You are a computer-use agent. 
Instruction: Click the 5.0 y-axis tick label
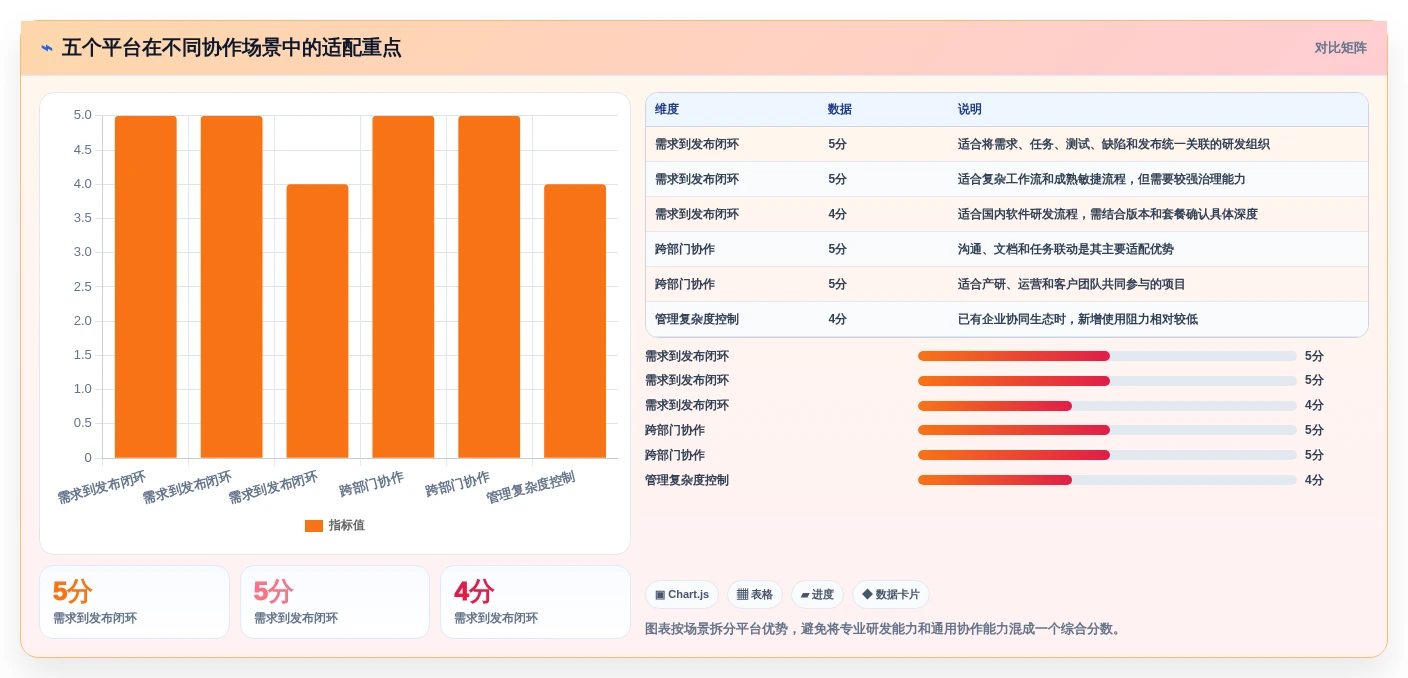tap(82, 116)
